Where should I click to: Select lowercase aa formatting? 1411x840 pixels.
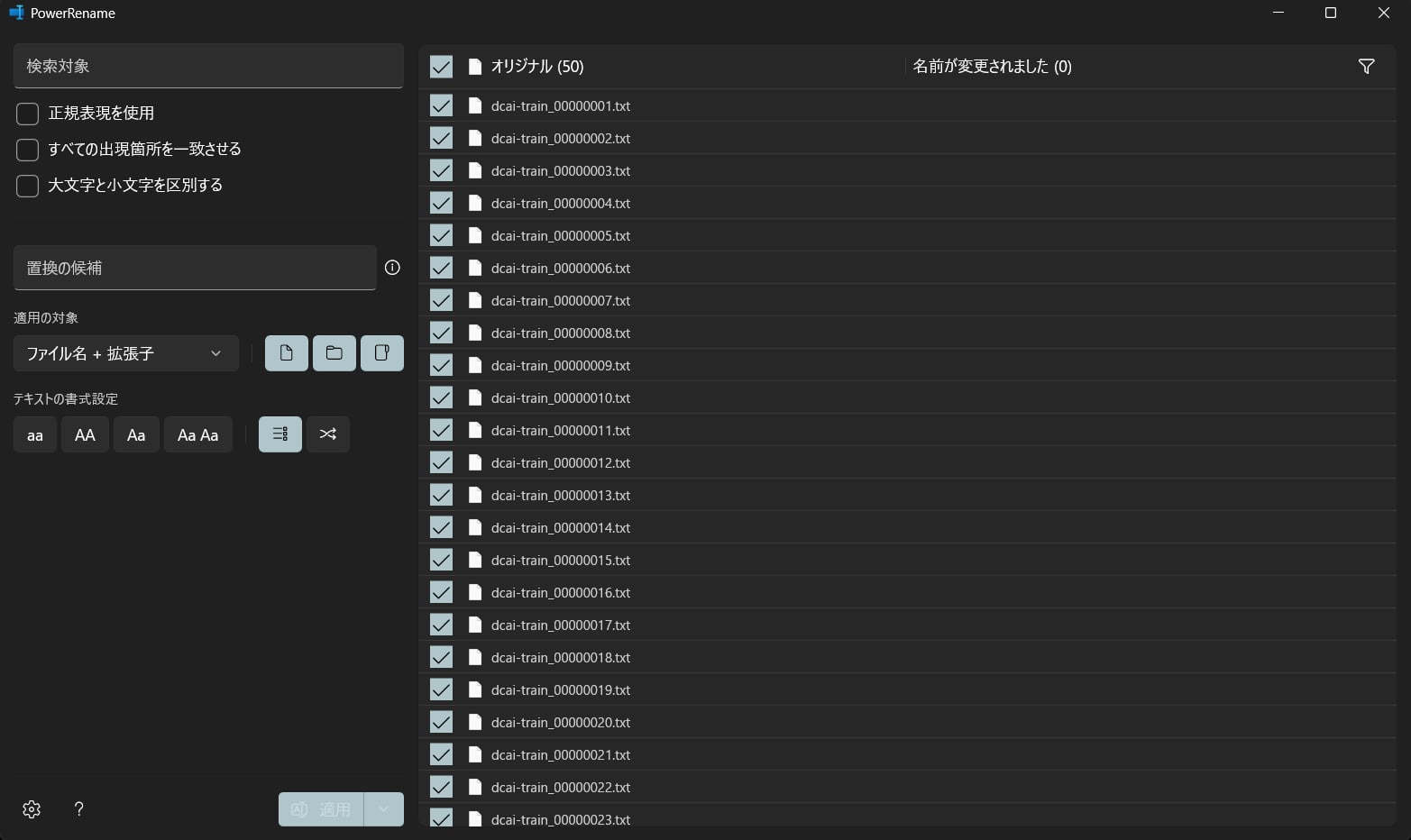[x=35, y=434]
